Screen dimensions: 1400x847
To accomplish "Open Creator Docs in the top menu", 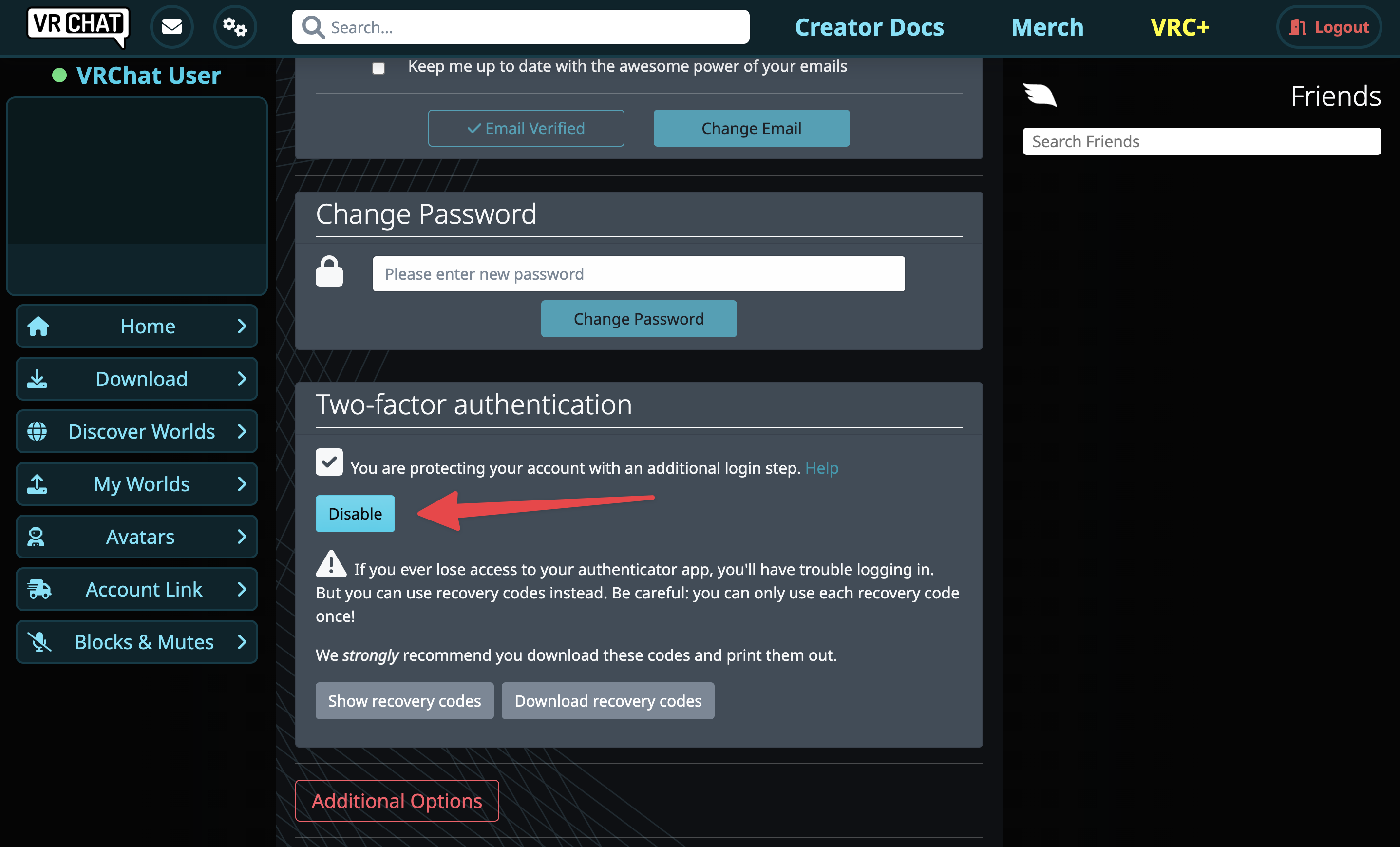I will [x=870, y=27].
